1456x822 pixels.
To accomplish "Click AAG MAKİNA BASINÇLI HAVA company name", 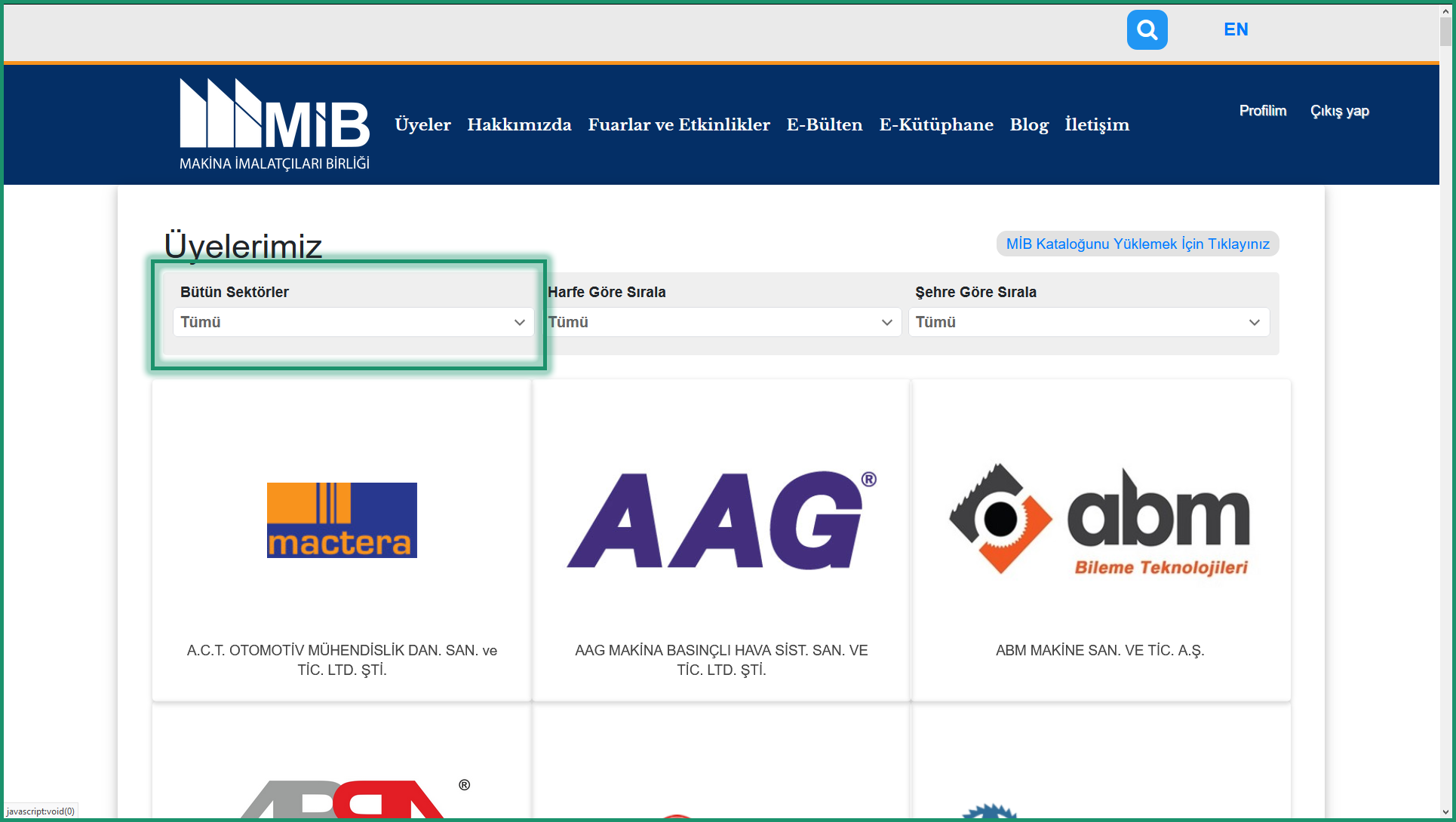I will tap(721, 660).
